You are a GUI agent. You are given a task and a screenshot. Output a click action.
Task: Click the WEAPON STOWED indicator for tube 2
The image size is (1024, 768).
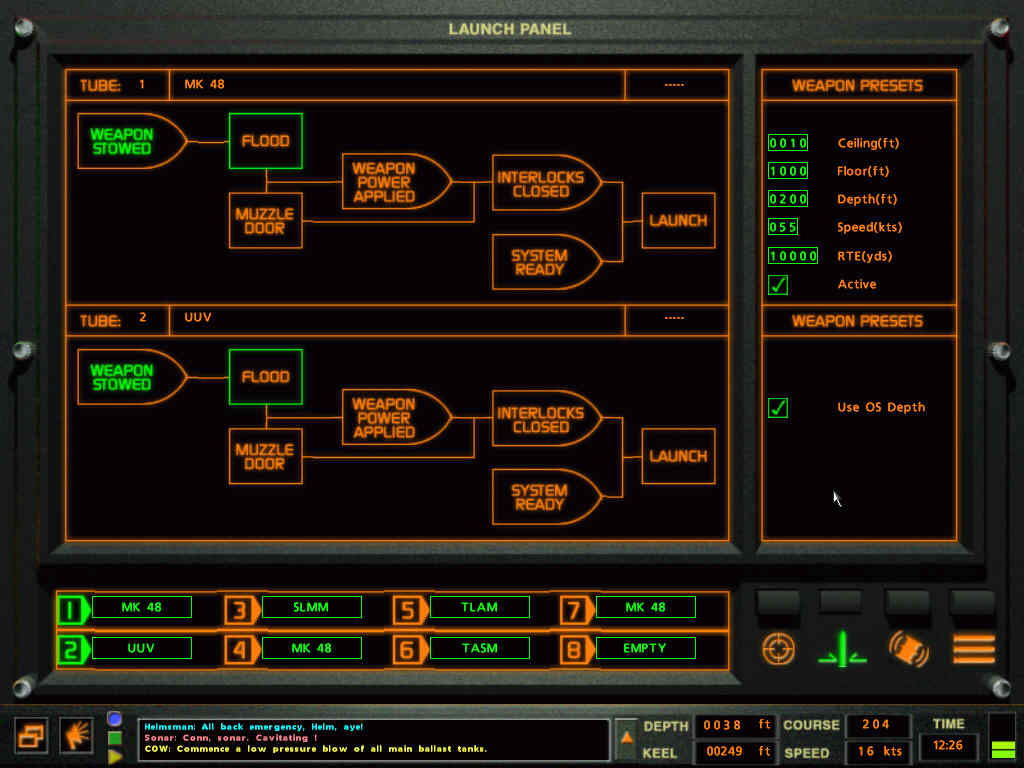tap(131, 377)
